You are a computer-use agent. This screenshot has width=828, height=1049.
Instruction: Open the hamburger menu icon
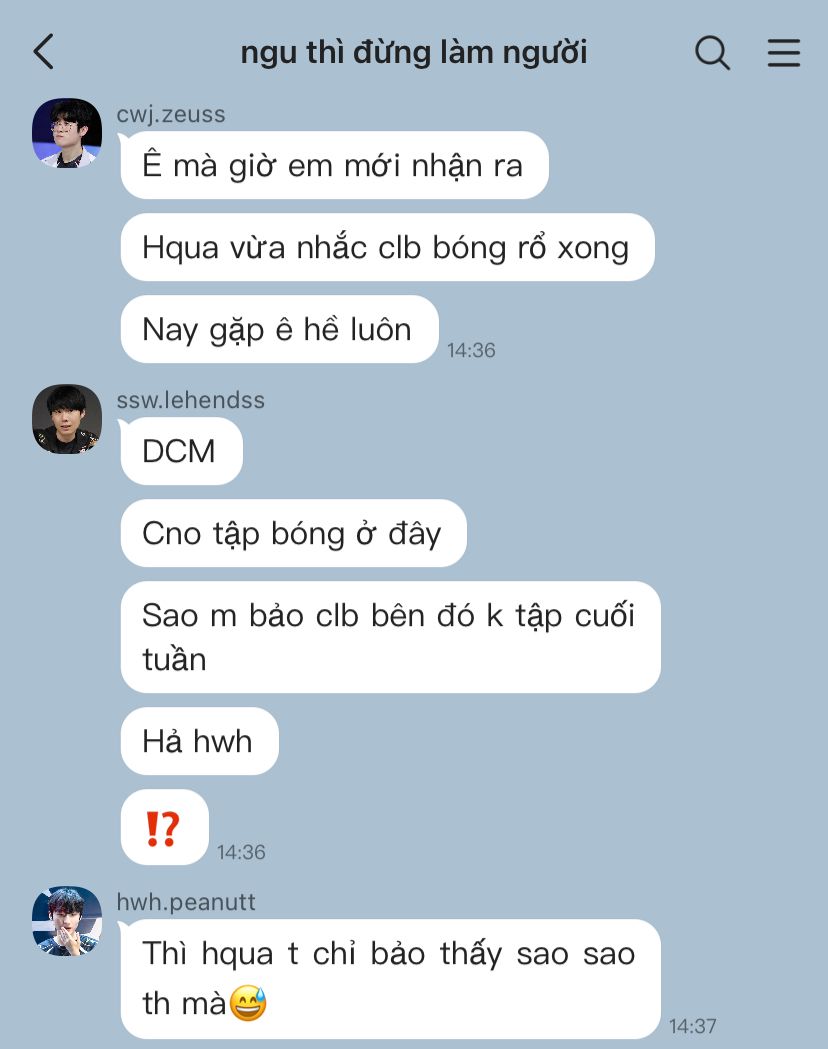(784, 53)
